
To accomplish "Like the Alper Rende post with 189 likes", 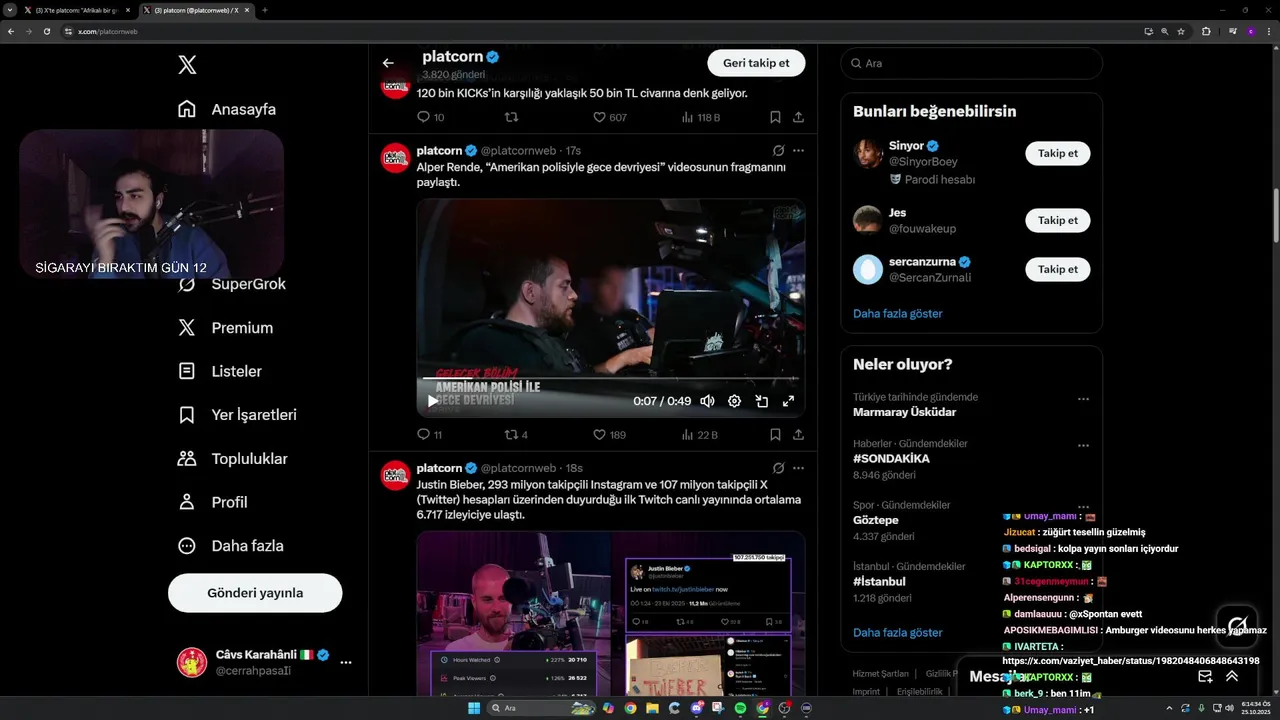I will point(609,435).
